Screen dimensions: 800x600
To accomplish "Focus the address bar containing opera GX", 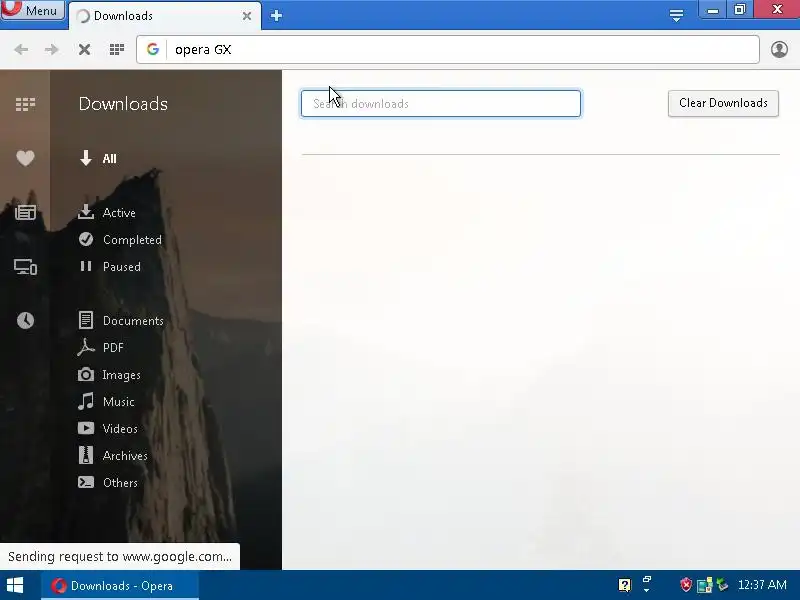I will pos(447,49).
